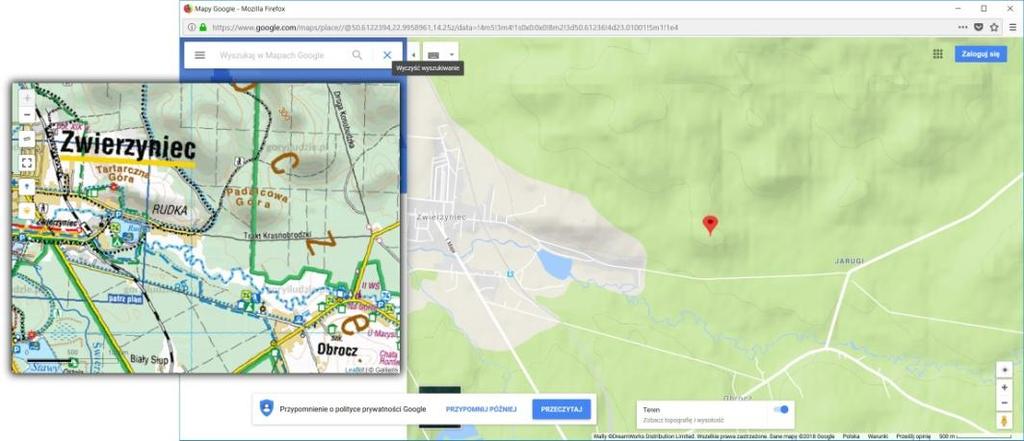Click the green padlock security icon
Screen dimensions: 1024x441
point(202,27)
